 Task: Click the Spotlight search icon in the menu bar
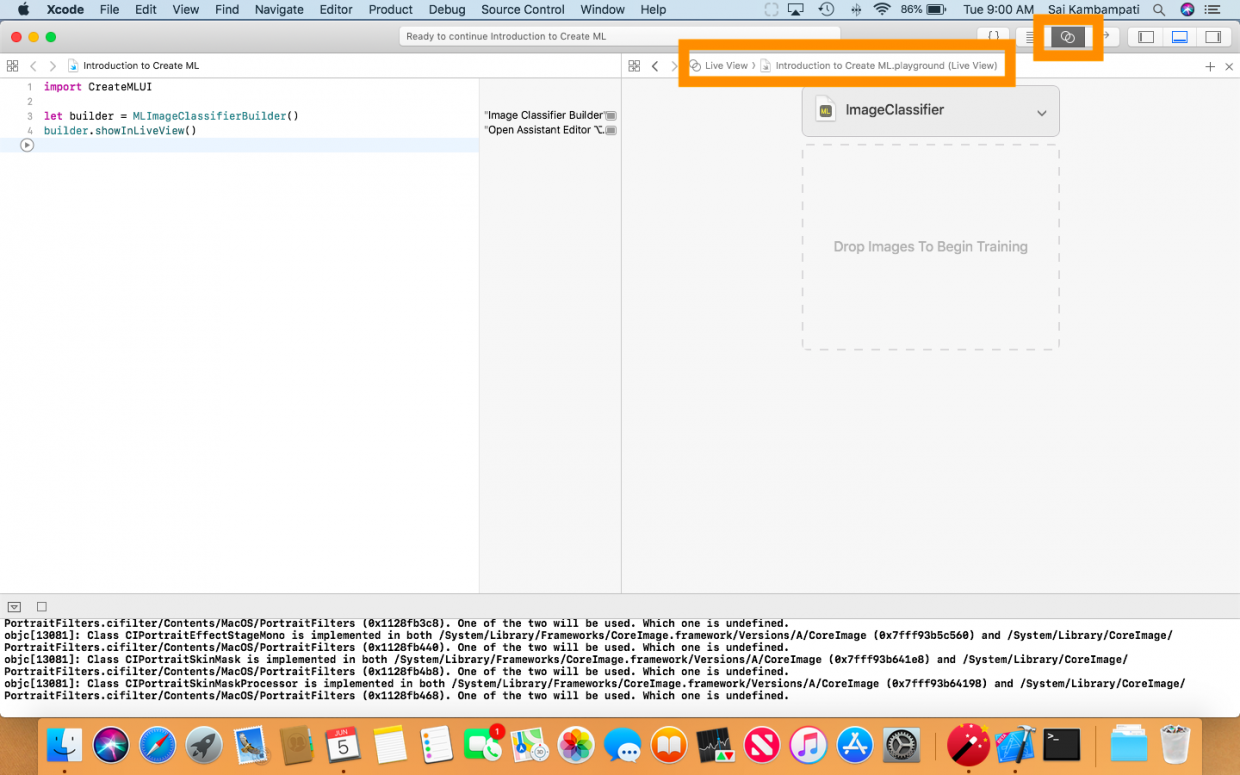pyautogui.click(x=1158, y=10)
